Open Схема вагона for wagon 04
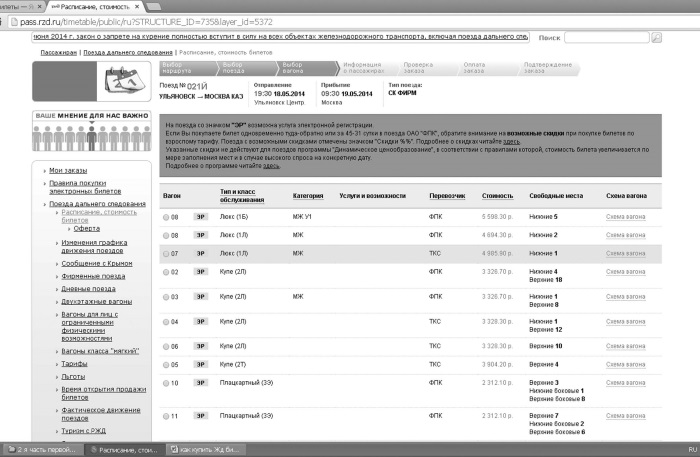The width and height of the screenshot is (700, 457). 625,322
